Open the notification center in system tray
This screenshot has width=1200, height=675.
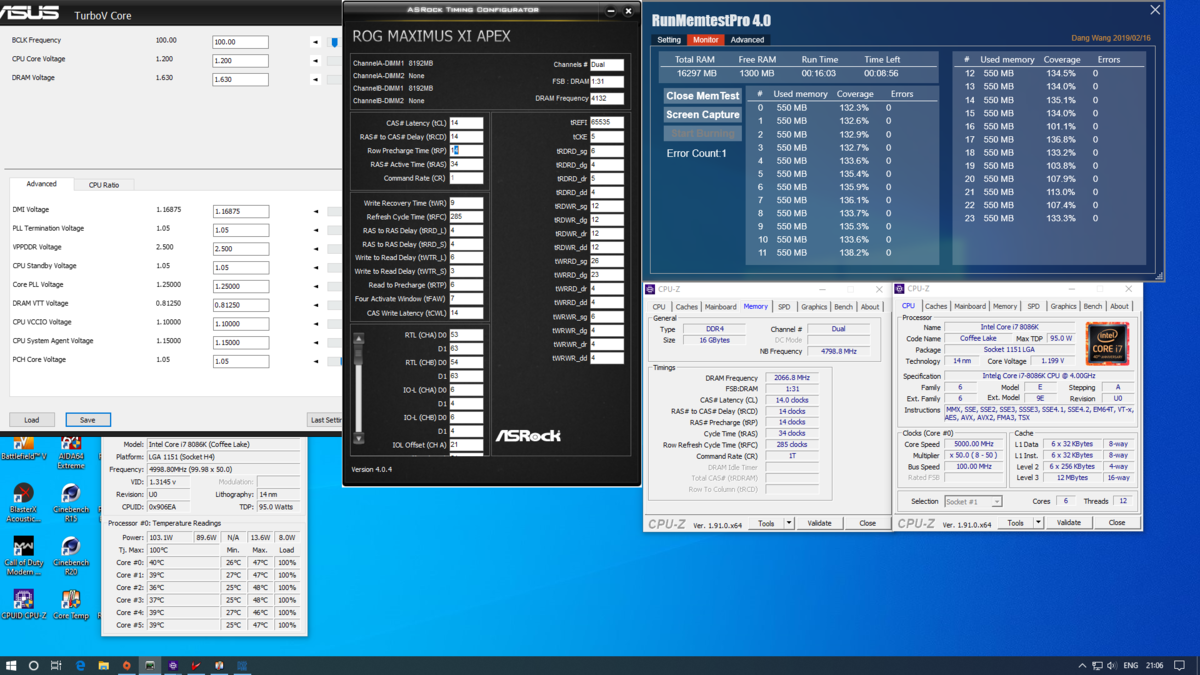tap(1180, 665)
